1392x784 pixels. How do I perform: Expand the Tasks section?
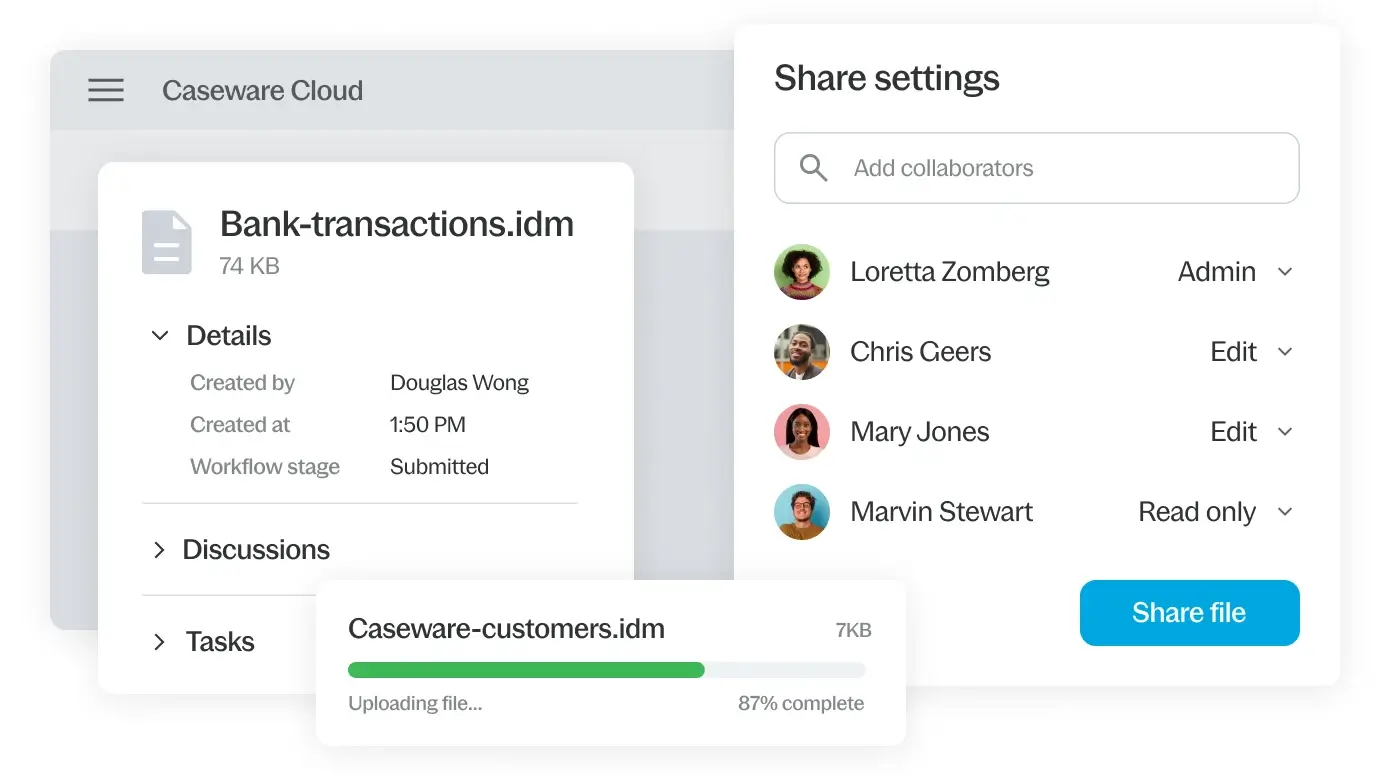coord(159,642)
